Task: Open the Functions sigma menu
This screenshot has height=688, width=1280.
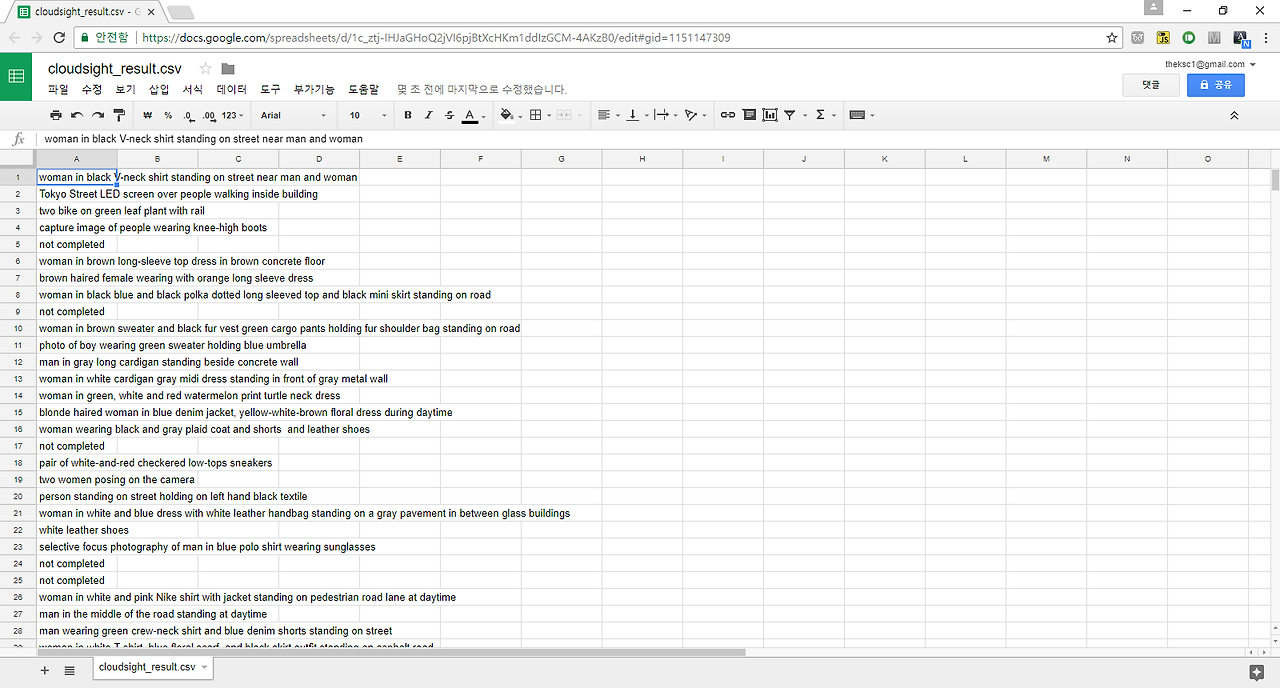Action: click(824, 116)
